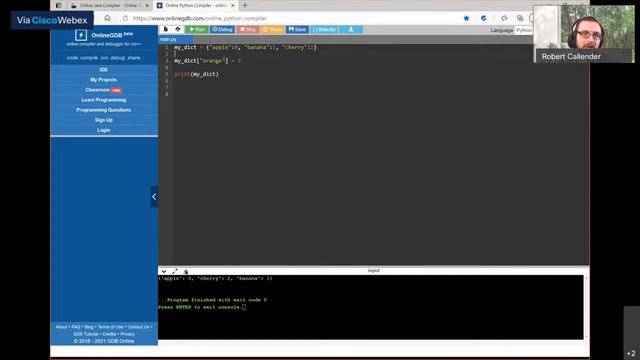The width and height of the screenshot is (640, 360).
Task: Click the browser tab actions icon
Action: click(x=59, y=6)
